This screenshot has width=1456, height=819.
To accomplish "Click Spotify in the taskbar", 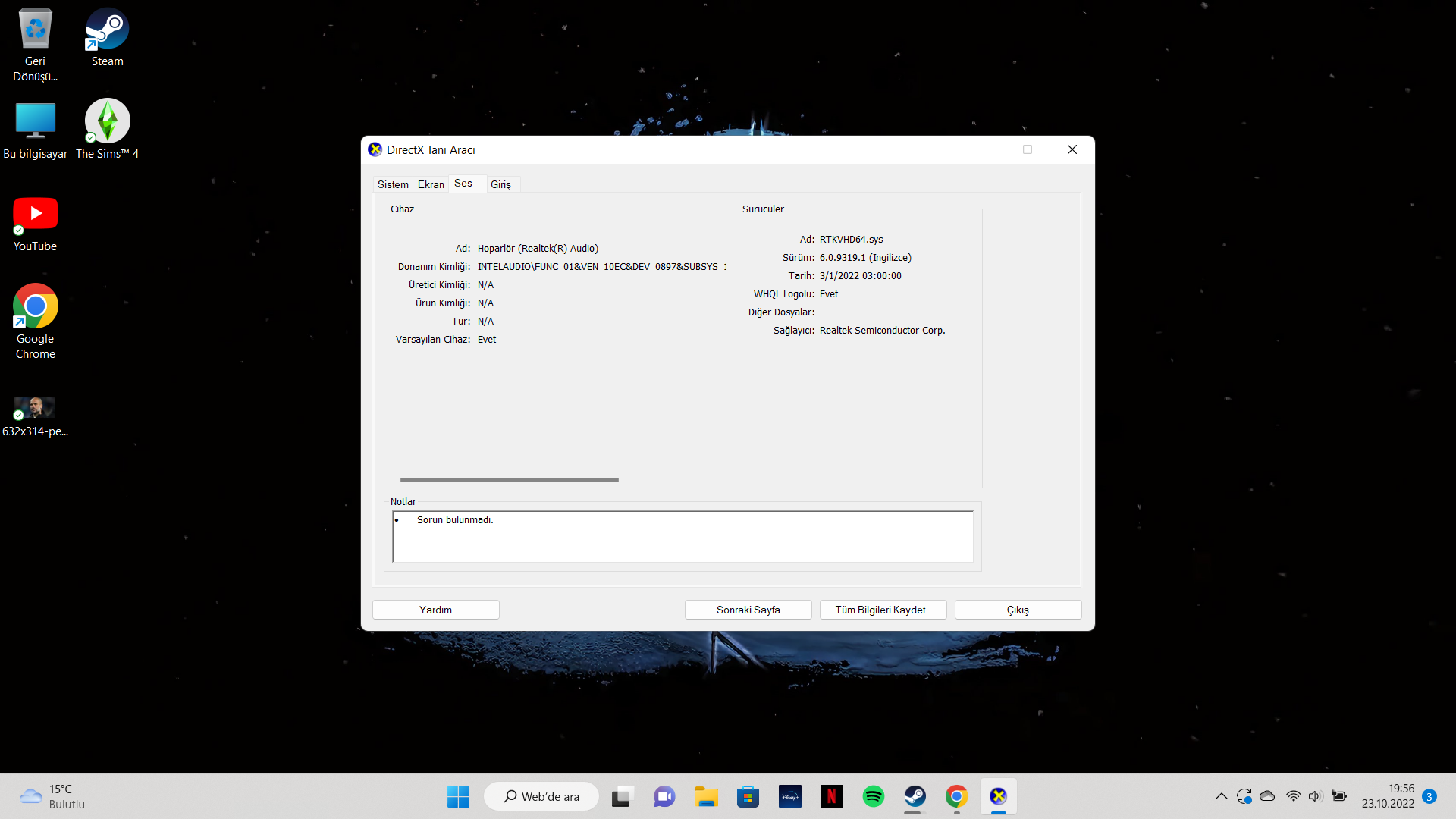I will (874, 796).
